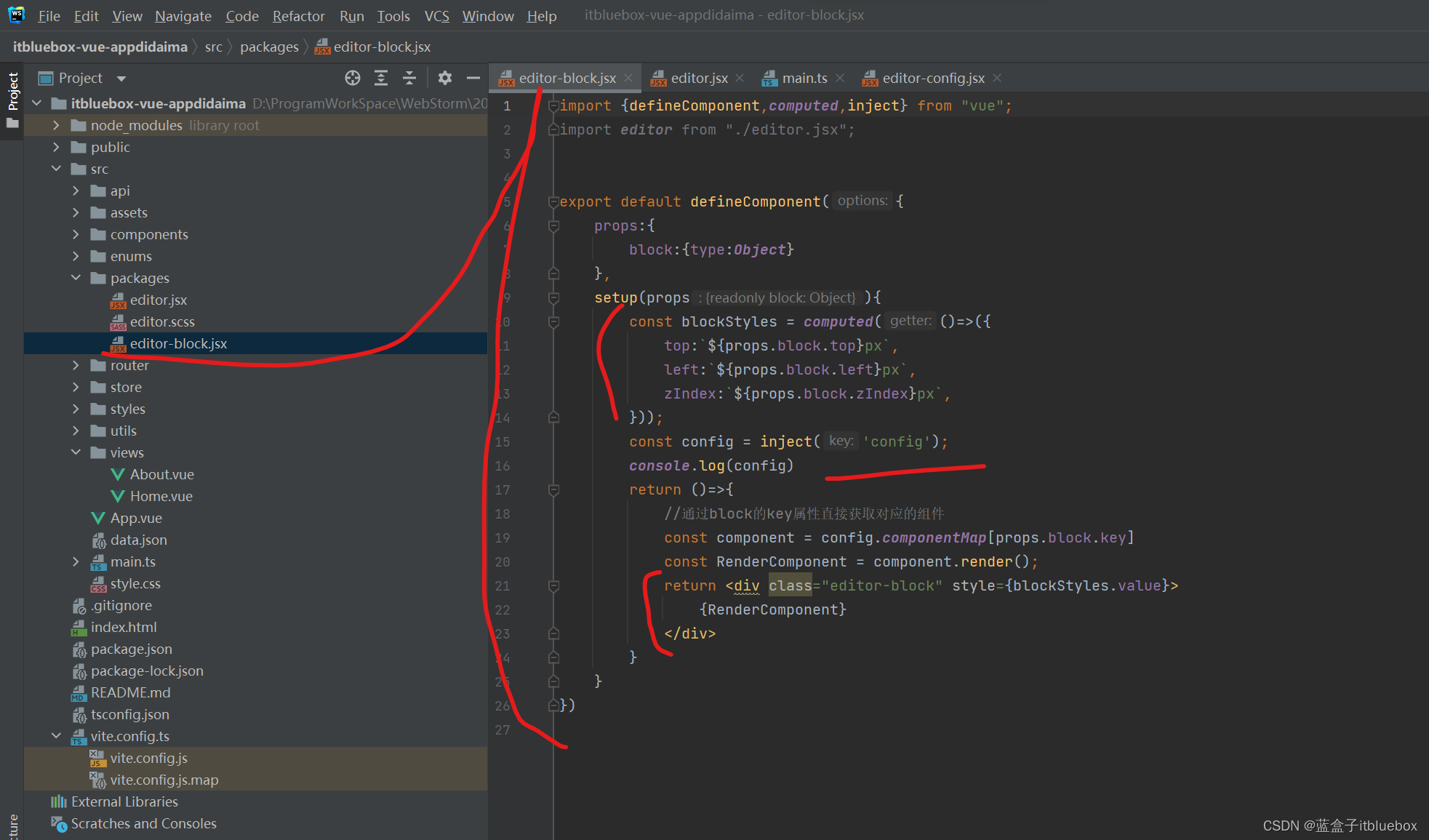Close the editor-config.jsx tab
This screenshot has height=840, width=1429.
click(x=997, y=78)
